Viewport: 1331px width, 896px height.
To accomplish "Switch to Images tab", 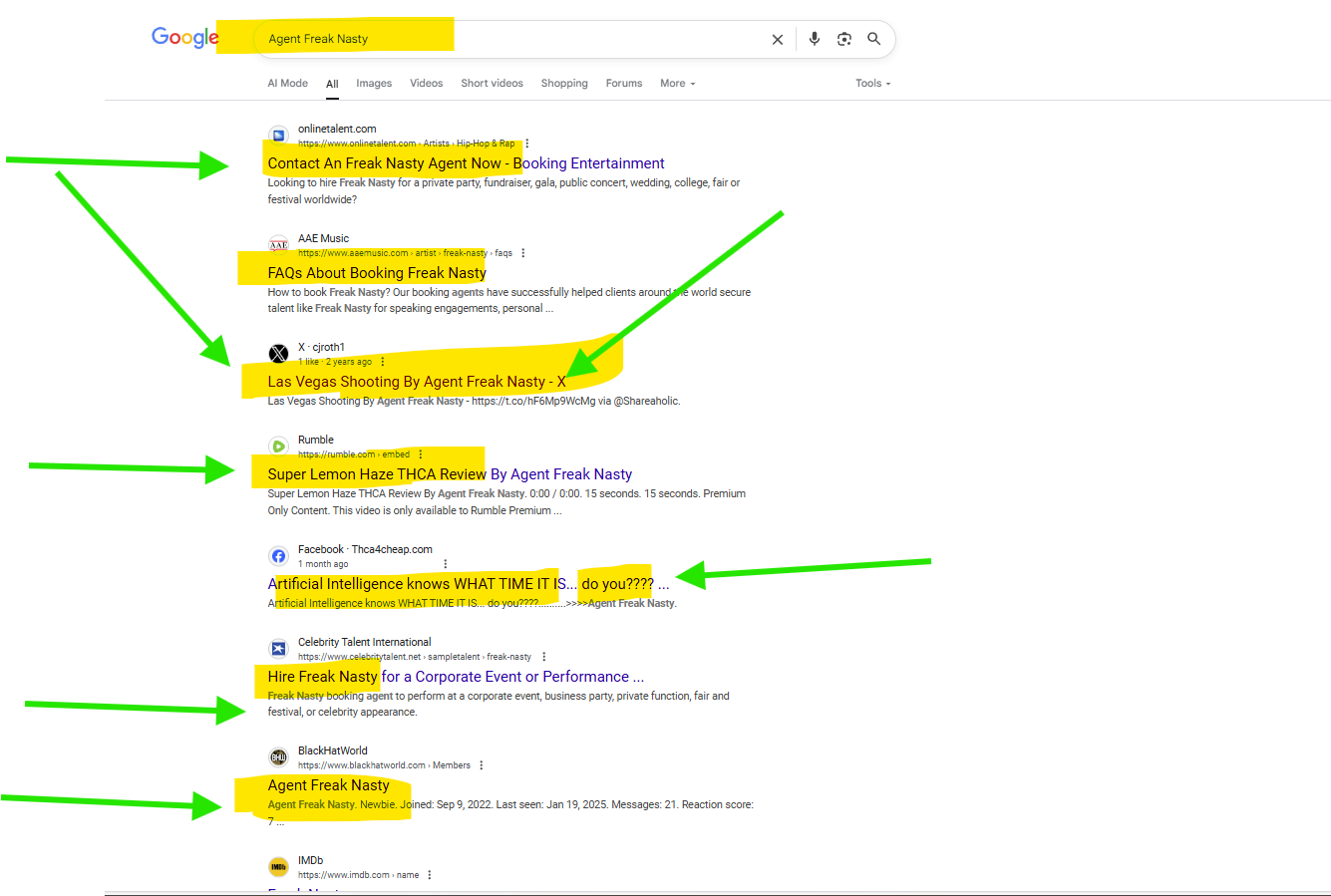I will point(374,84).
